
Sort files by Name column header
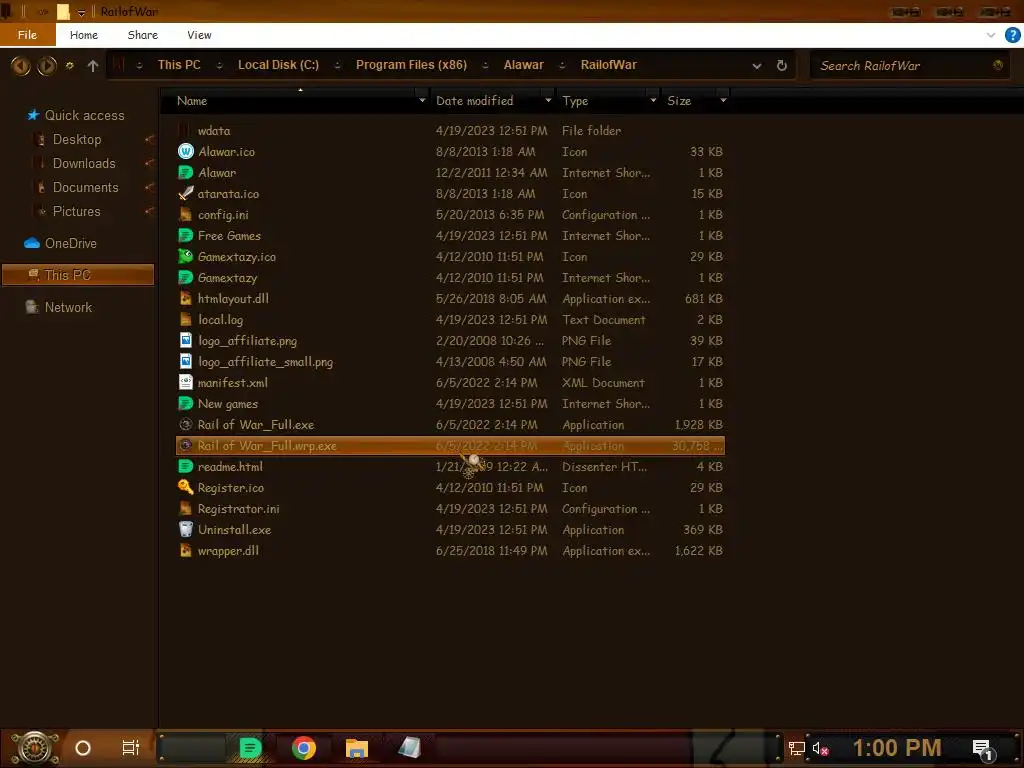[192, 101]
